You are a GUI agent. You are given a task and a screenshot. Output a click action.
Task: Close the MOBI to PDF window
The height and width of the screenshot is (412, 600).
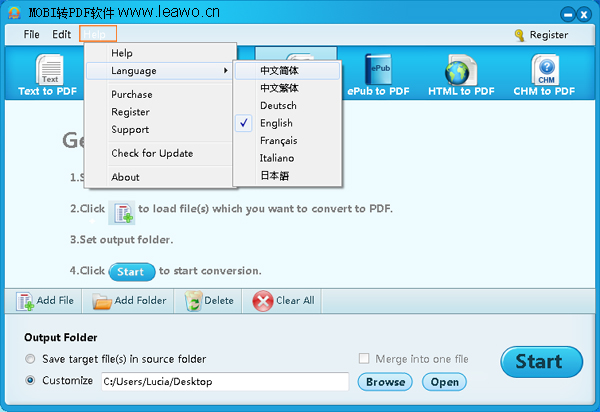[x=584, y=15]
